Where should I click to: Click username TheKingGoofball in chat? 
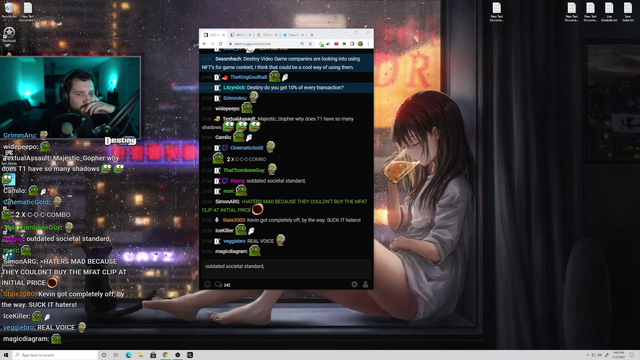[x=249, y=77]
